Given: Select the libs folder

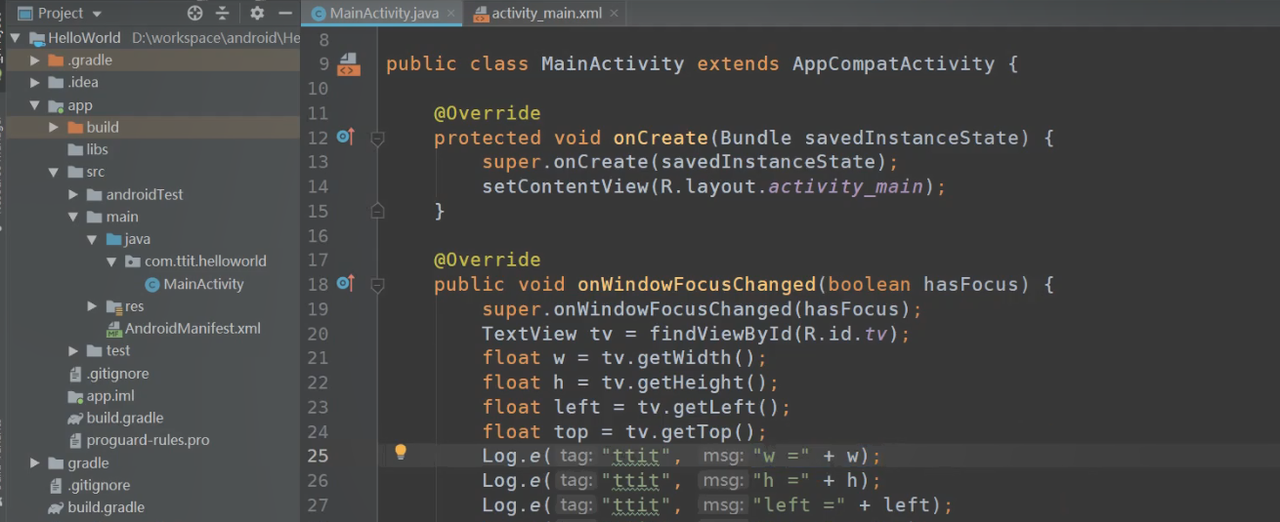Looking at the screenshot, I should pyautogui.click(x=97, y=149).
